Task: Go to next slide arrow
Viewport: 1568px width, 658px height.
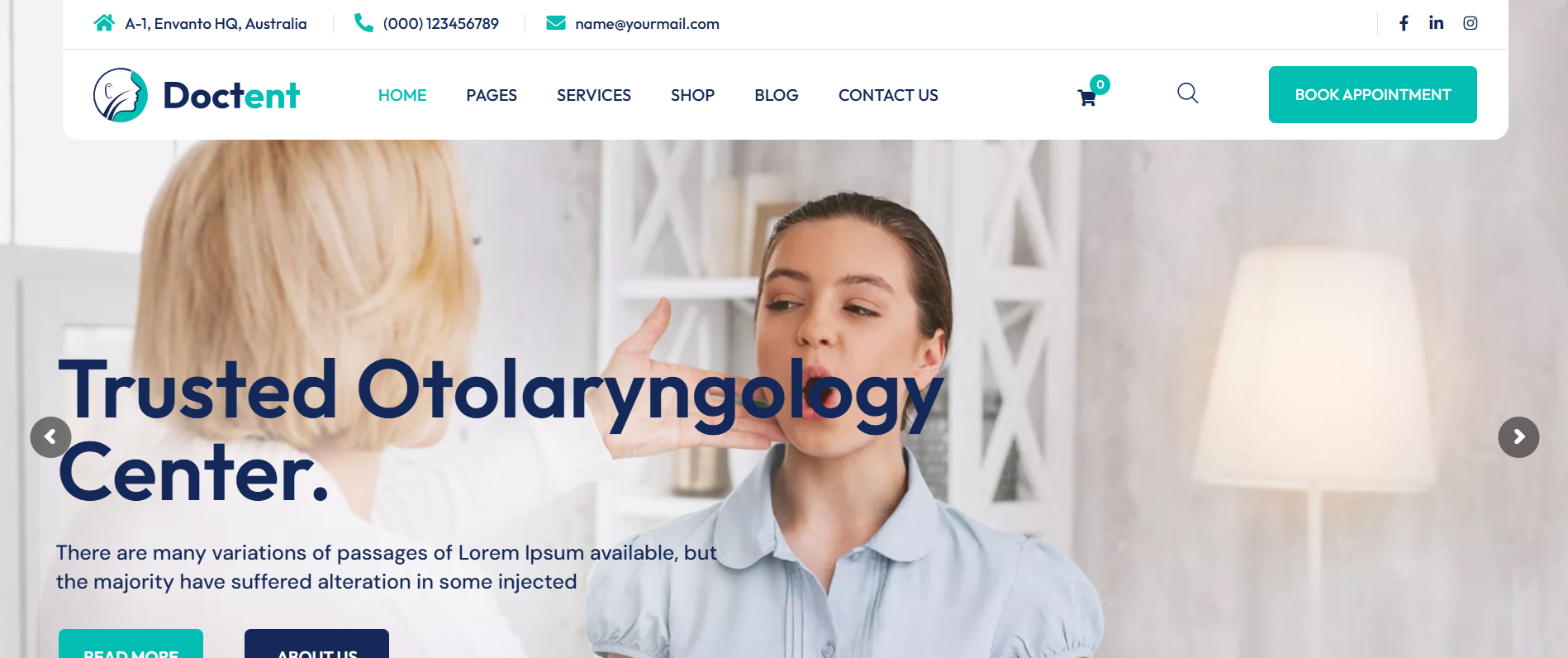Action: tap(1518, 437)
